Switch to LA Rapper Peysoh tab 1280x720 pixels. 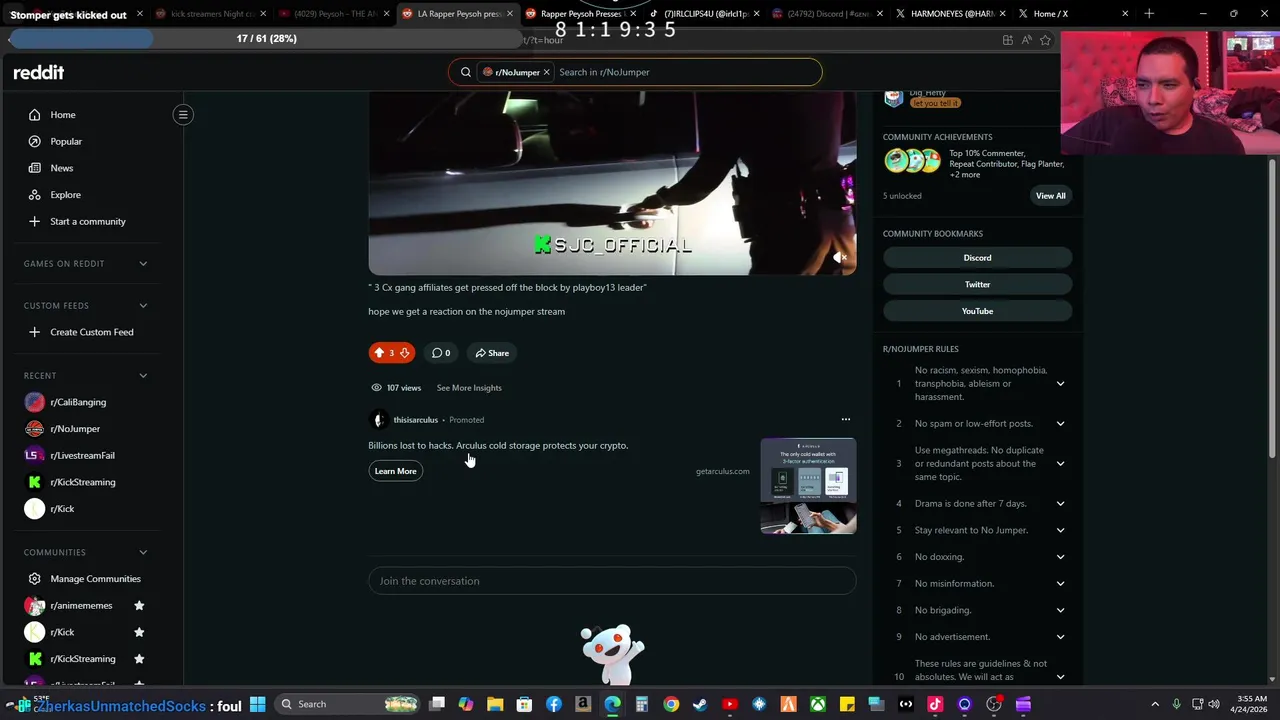coord(457,14)
